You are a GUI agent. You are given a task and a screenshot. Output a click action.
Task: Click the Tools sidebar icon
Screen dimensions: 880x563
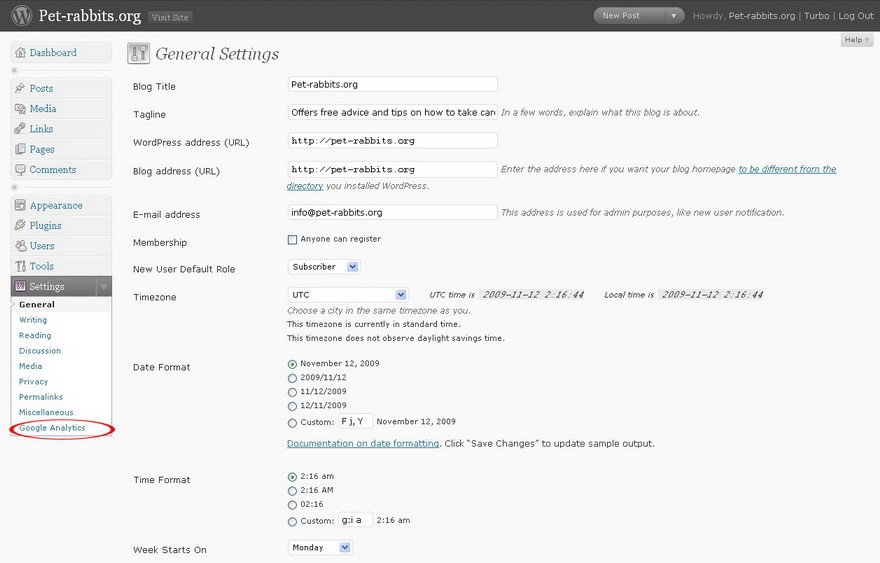[20, 266]
